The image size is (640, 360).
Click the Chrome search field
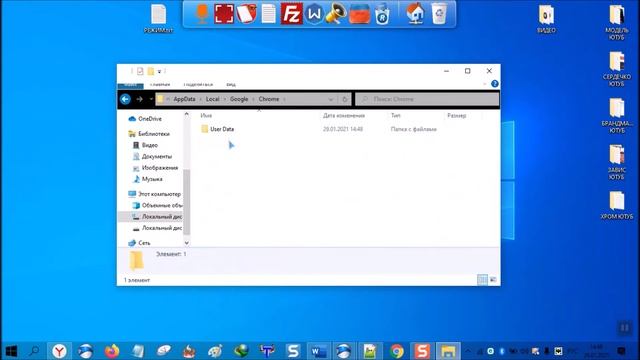(x=427, y=99)
